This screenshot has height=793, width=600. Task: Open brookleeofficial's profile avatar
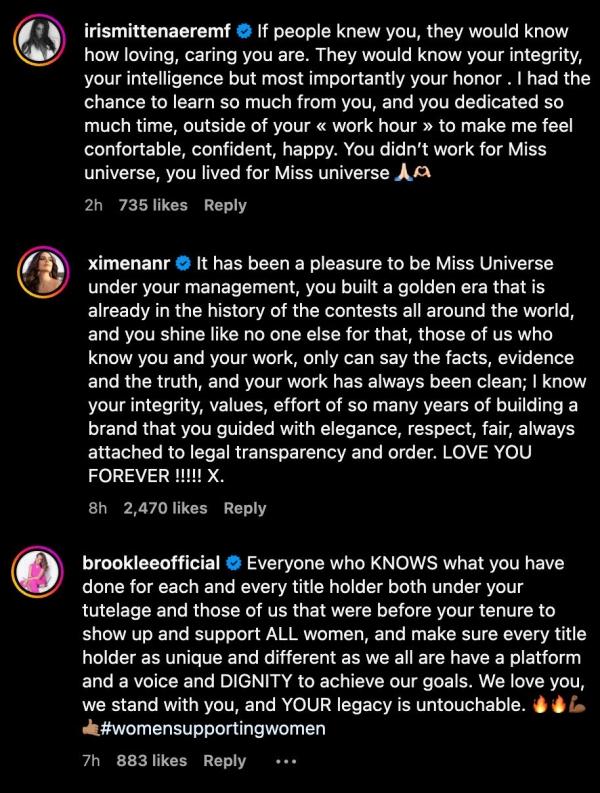[39, 571]
